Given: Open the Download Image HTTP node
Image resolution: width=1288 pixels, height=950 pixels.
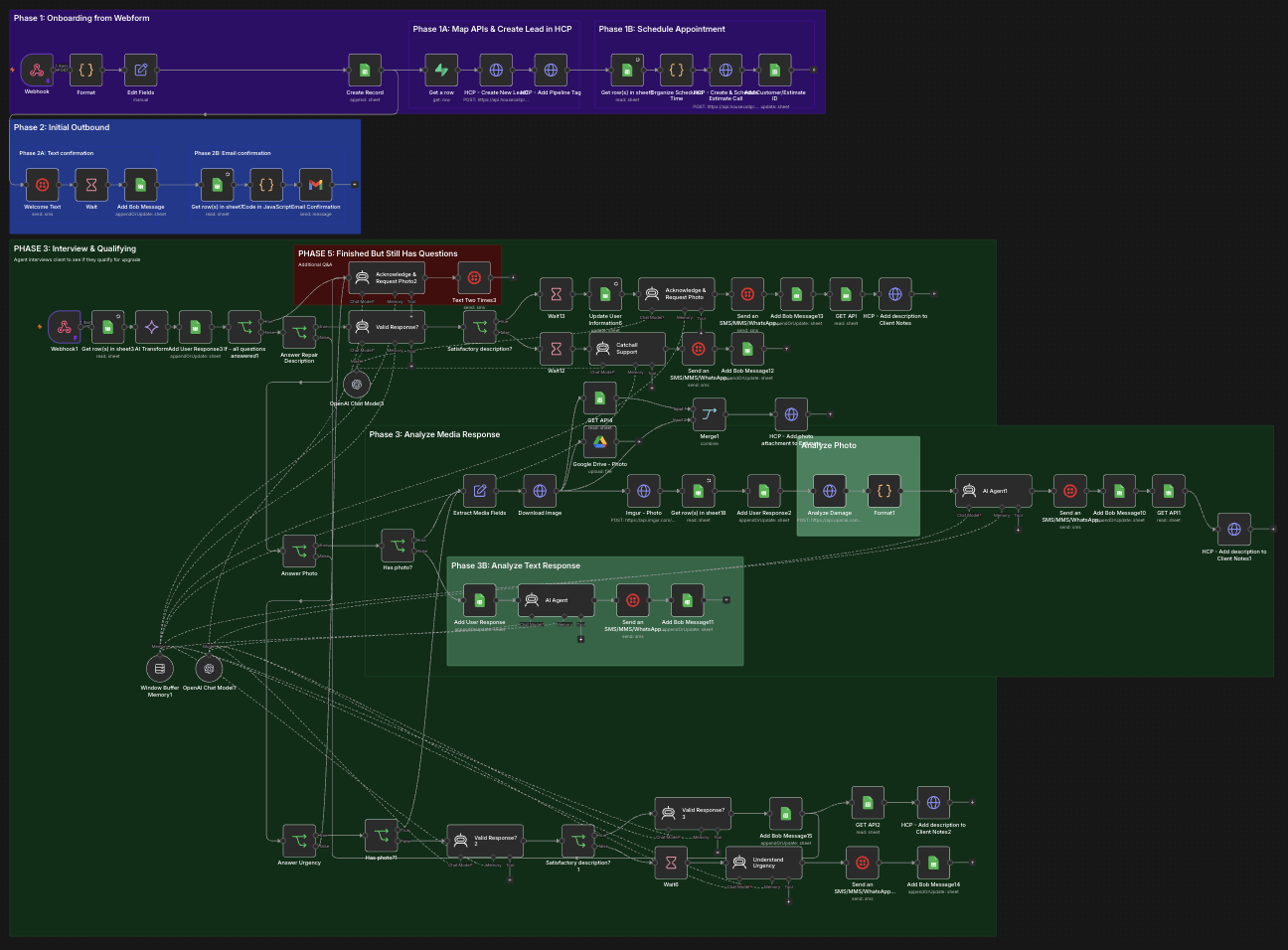Looking at the screenshot, I should (540, 491).
